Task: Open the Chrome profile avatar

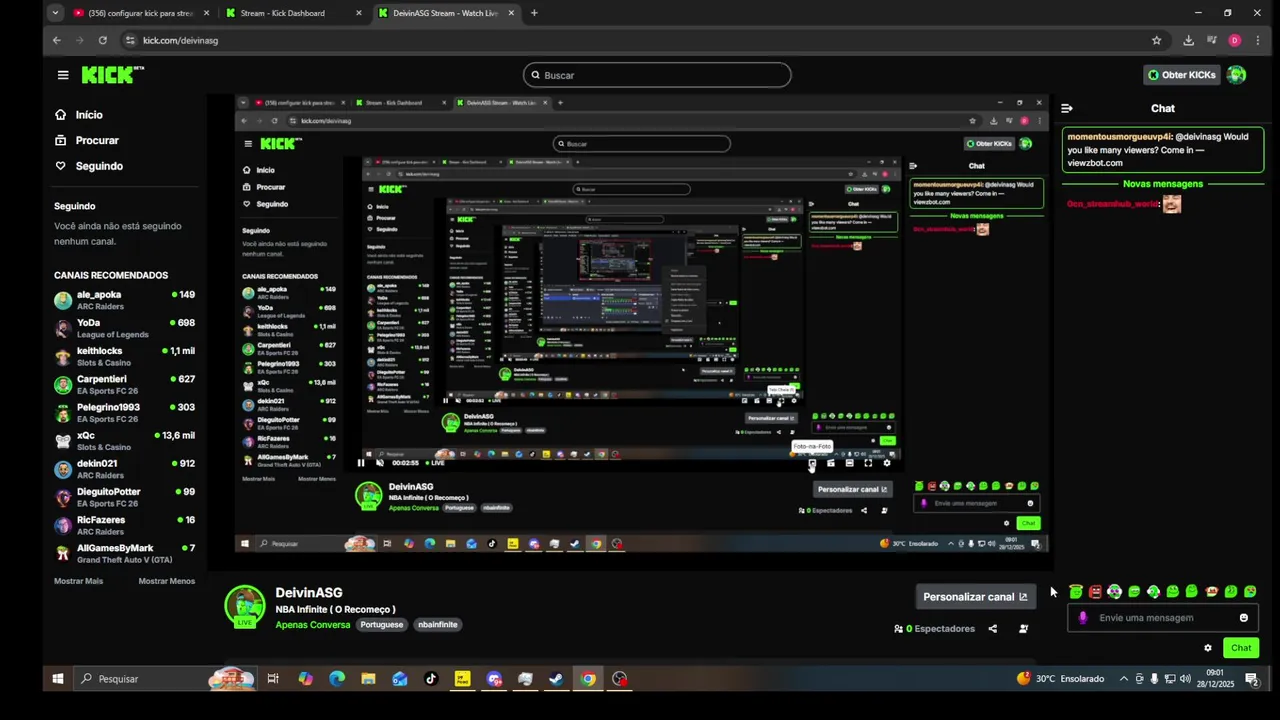Action: [x=1234, y=40]
